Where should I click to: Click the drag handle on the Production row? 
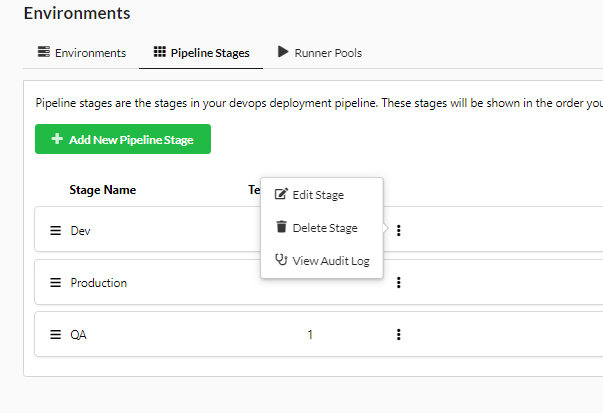coord(56,283)
